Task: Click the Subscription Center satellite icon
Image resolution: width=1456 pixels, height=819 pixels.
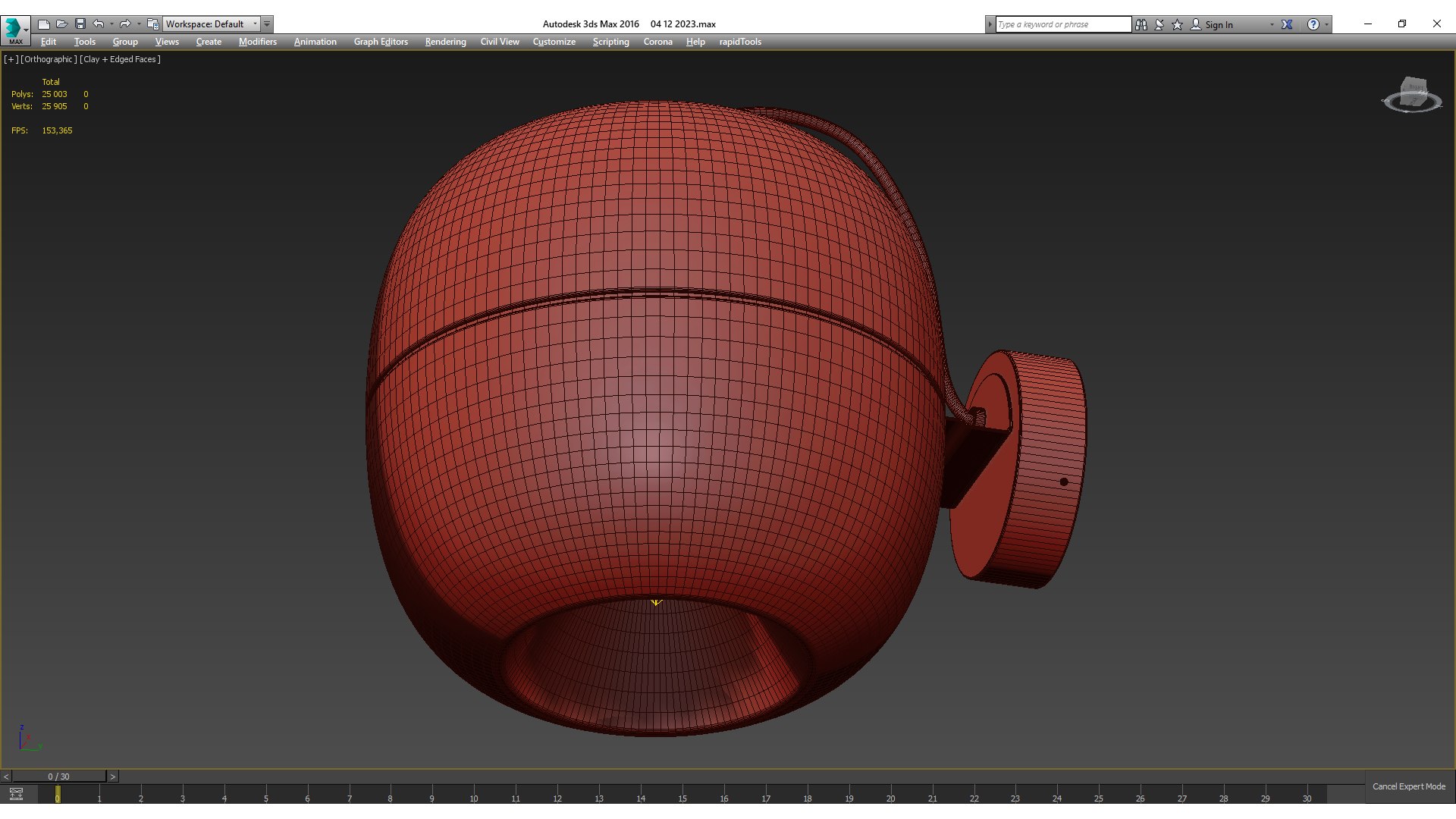Action: 1159,24
